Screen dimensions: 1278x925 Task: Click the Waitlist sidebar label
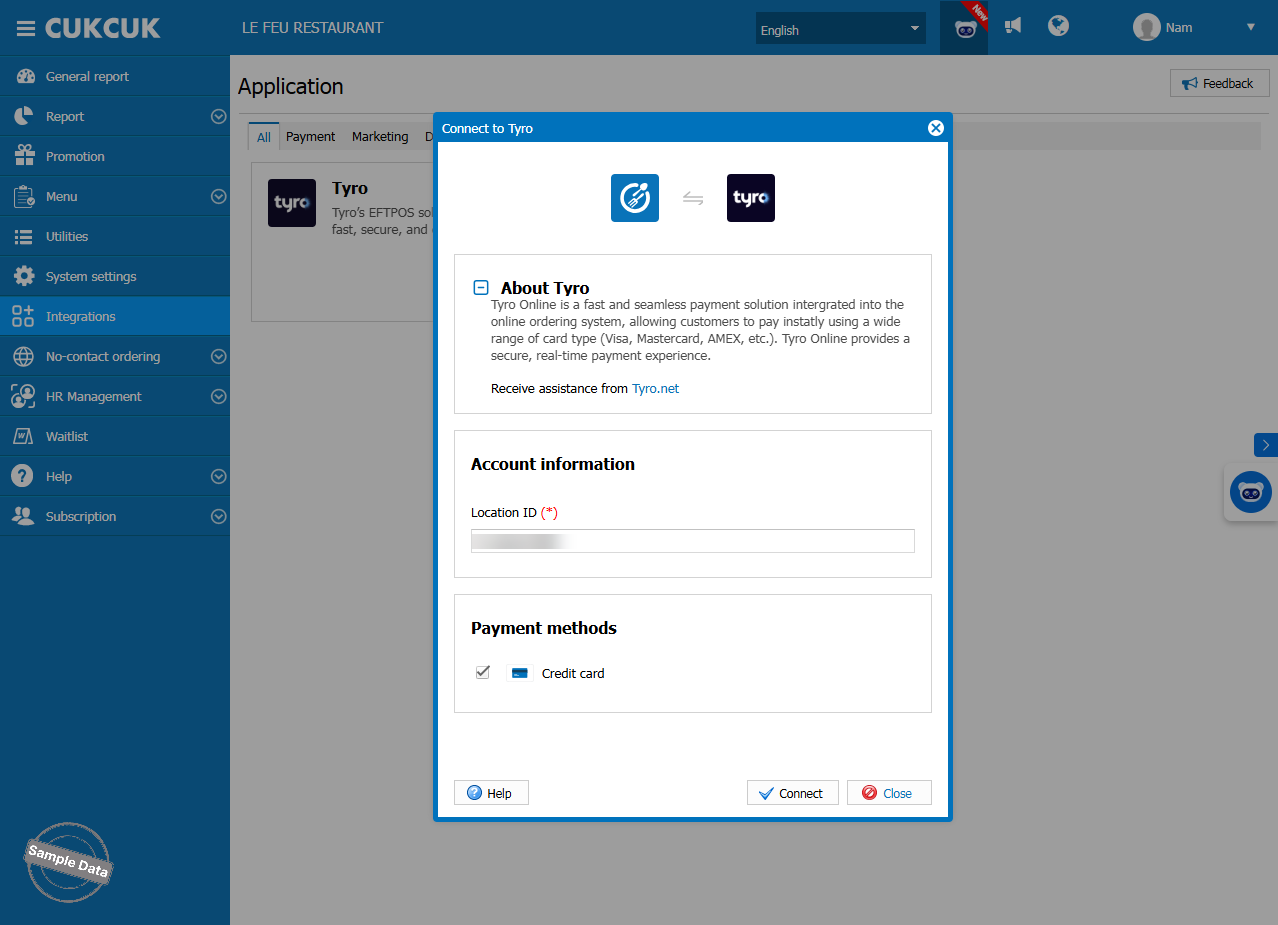click(67, 436)
